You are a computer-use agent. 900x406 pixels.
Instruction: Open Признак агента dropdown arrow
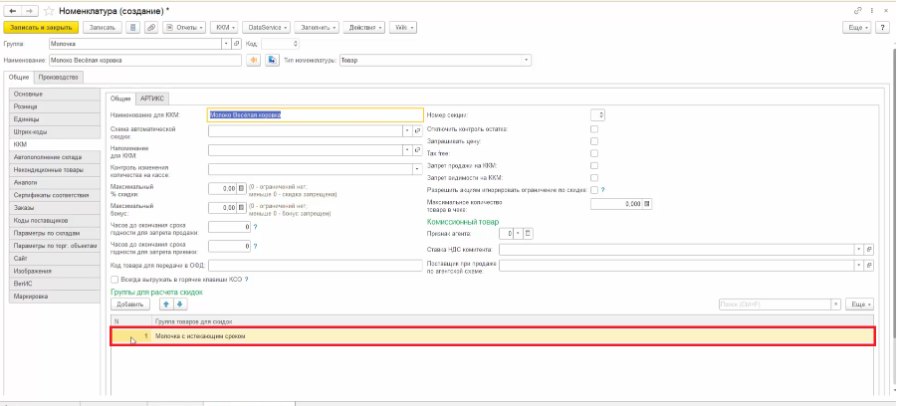(518, 234)
